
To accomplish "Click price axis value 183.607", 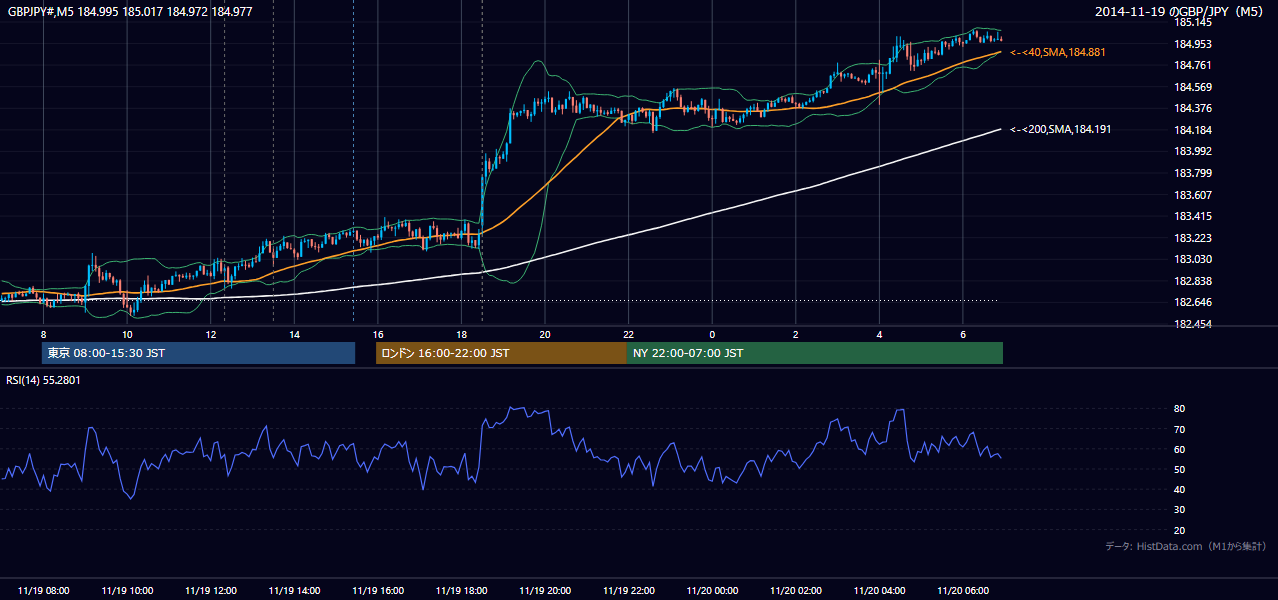I will click(x=1193, y=196).
